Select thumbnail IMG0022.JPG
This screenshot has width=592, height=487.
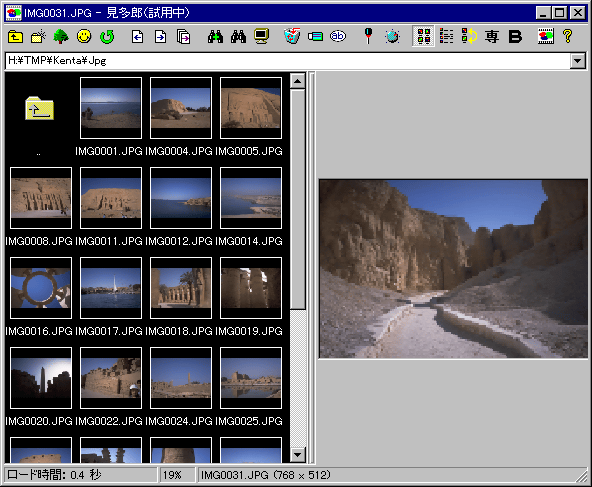(111, 378)
